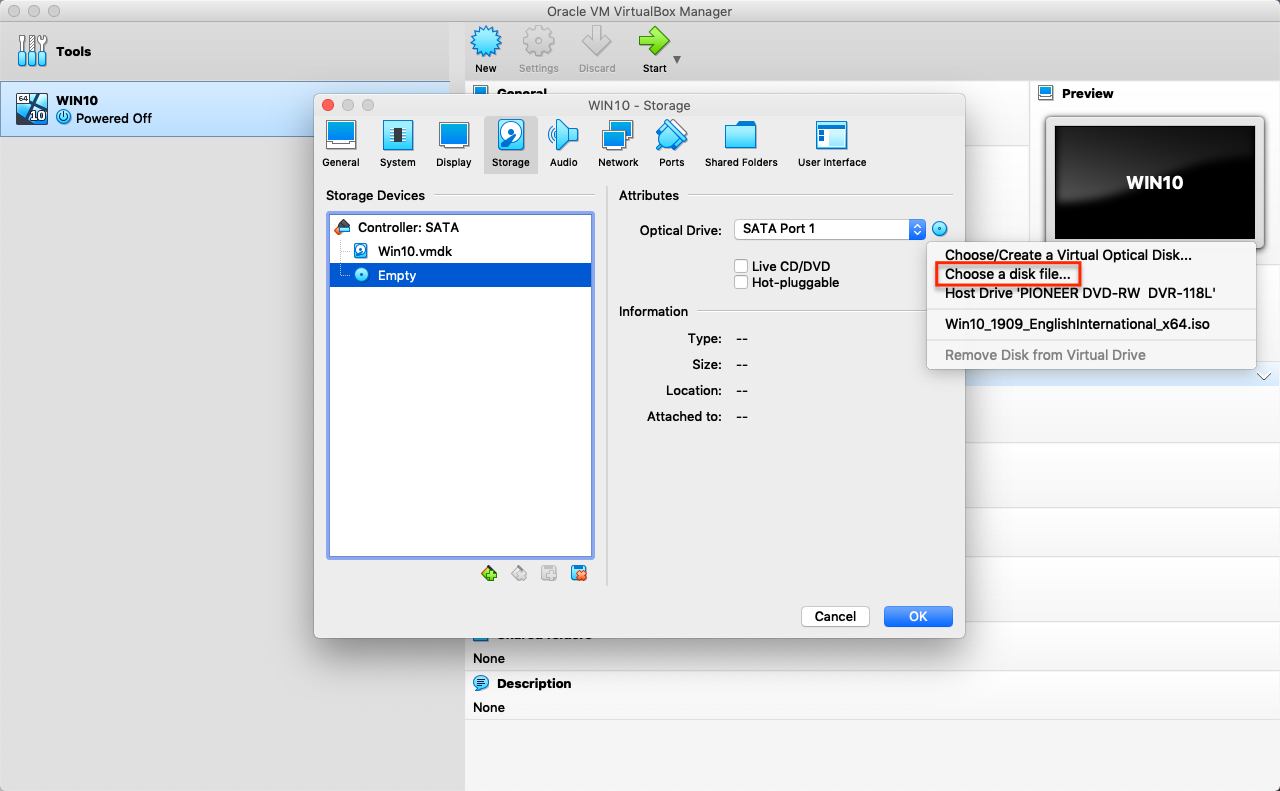Click the Description section header
Image resolution: width=1280 pixels, height=791 pixels.
[533, 684]
